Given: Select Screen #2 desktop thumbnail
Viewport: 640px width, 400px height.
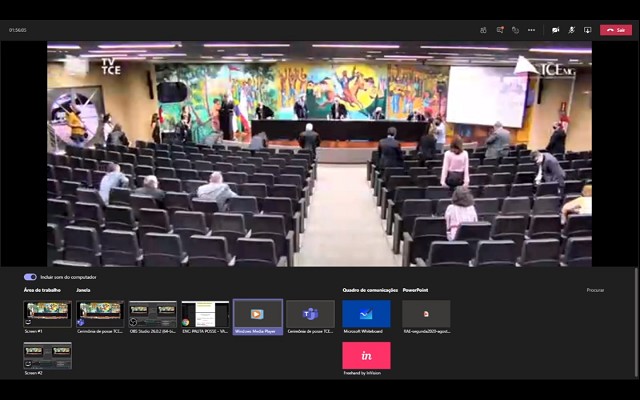Looking at the screenshot, I should [x=47, y=356].
